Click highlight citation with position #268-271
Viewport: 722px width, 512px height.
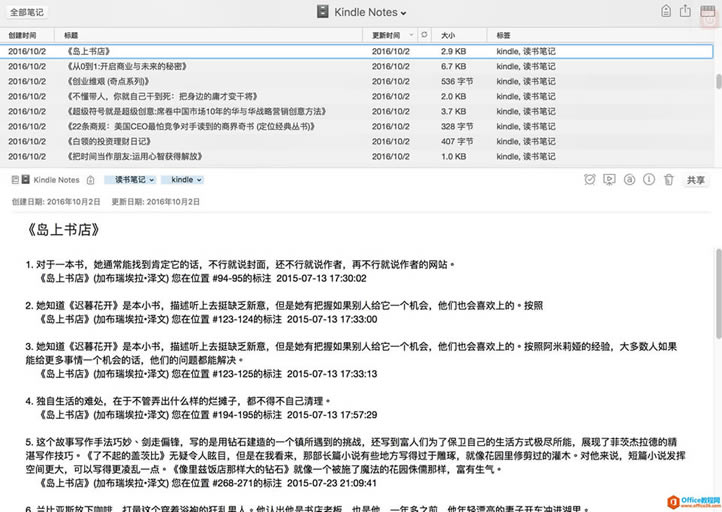pos(207,483)
